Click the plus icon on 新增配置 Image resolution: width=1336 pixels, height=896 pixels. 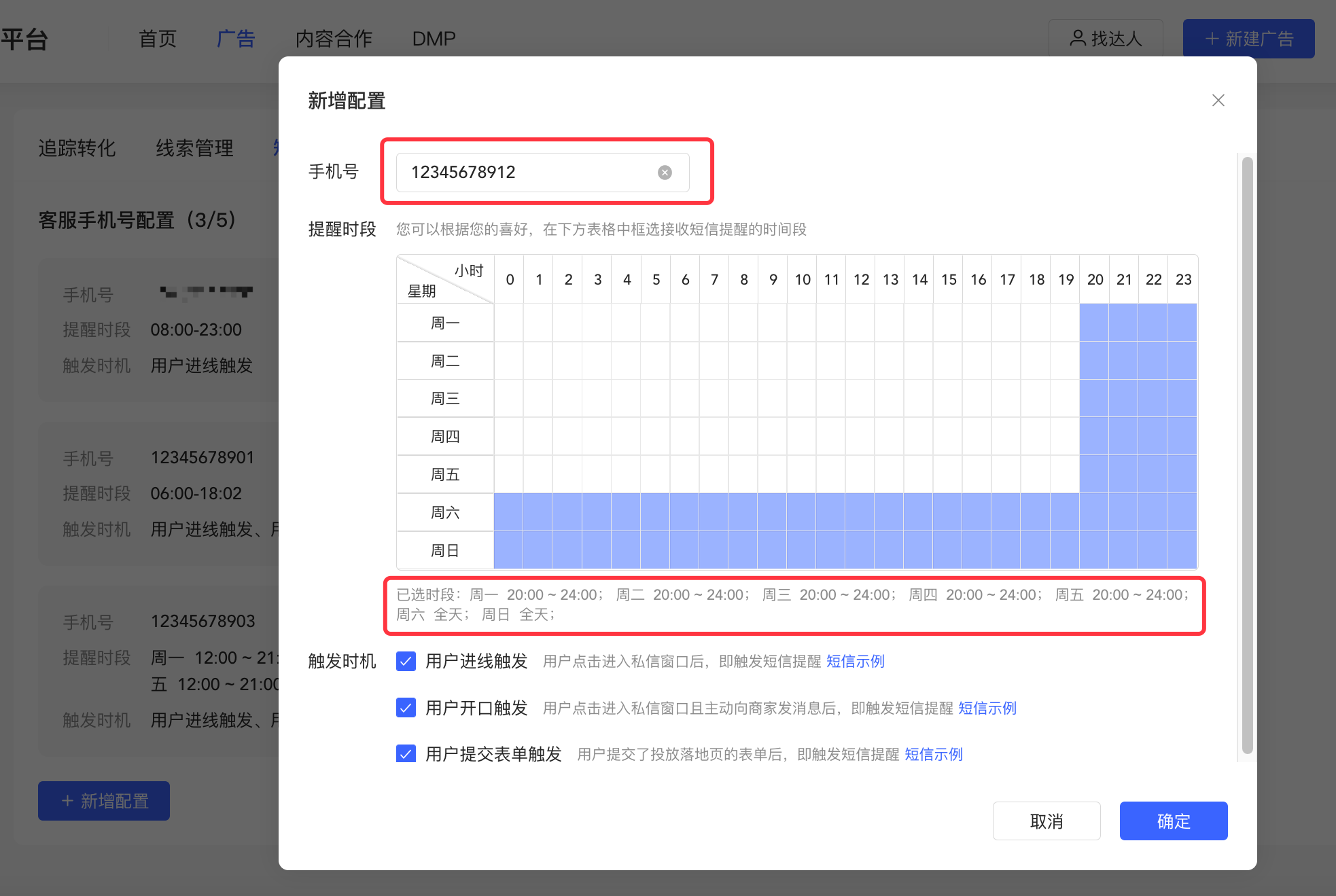[x=67, y=801]
